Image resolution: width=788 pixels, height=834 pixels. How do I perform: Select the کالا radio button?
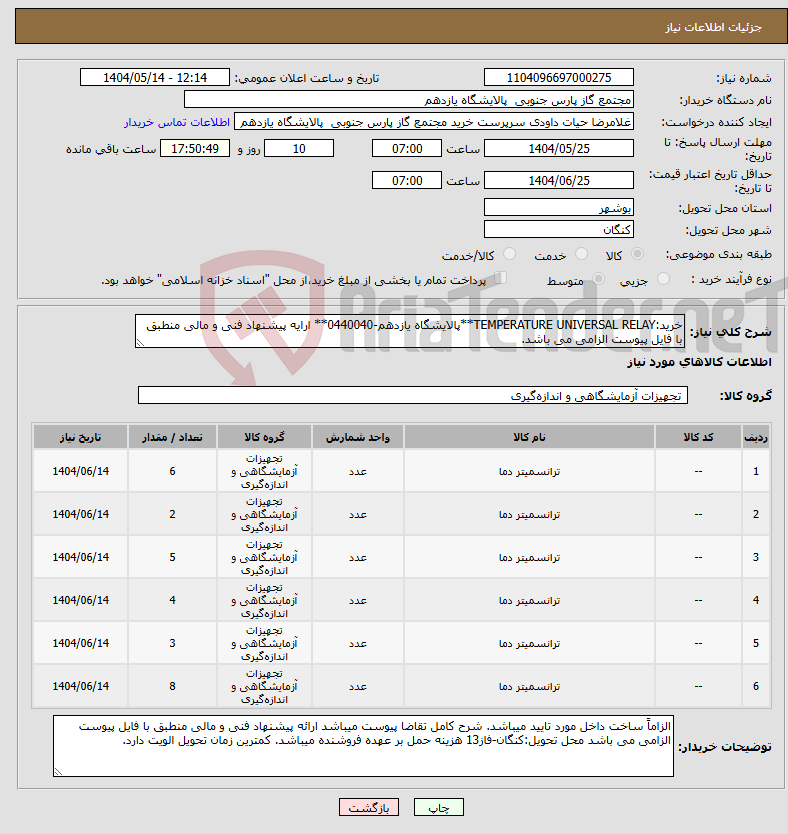pyautogui.click(x=637, y=254)
